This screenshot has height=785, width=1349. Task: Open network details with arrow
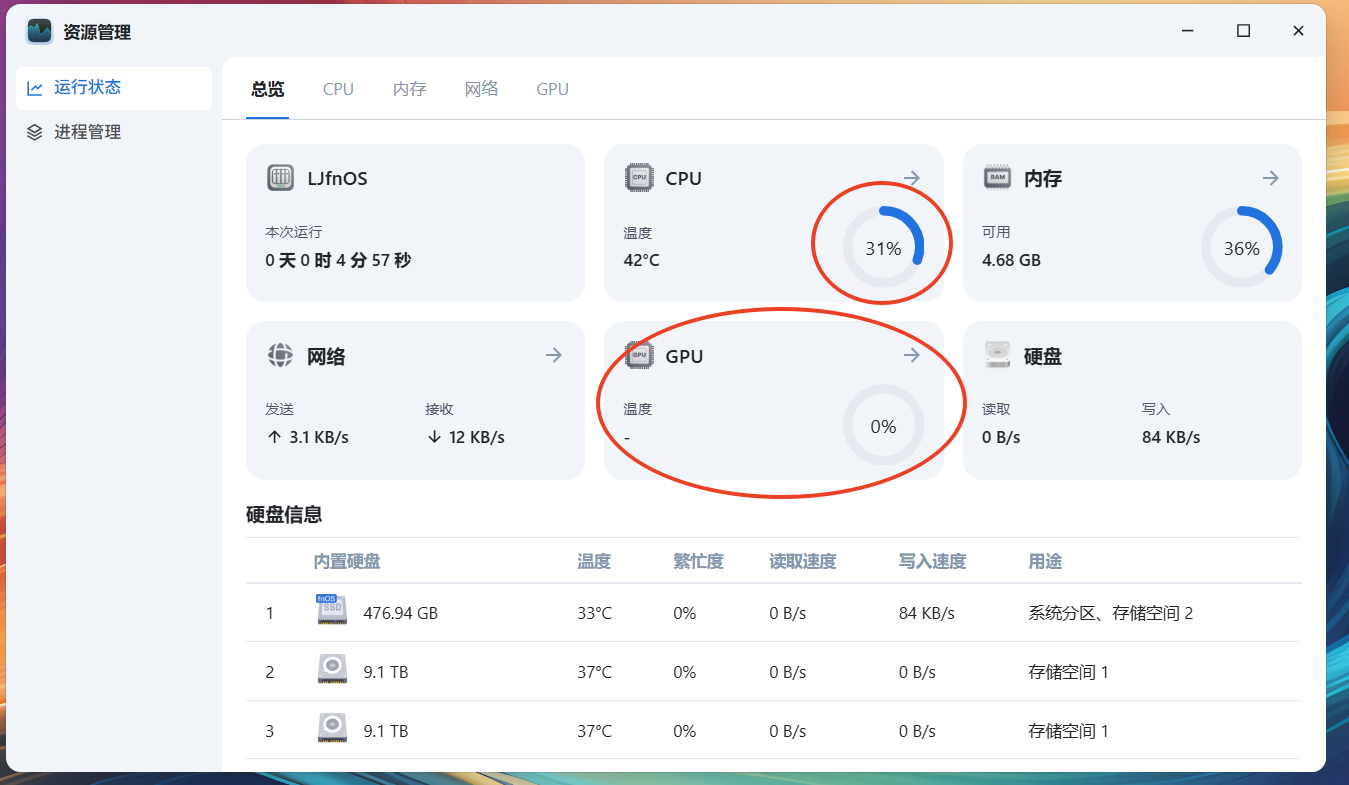point(553,355)
